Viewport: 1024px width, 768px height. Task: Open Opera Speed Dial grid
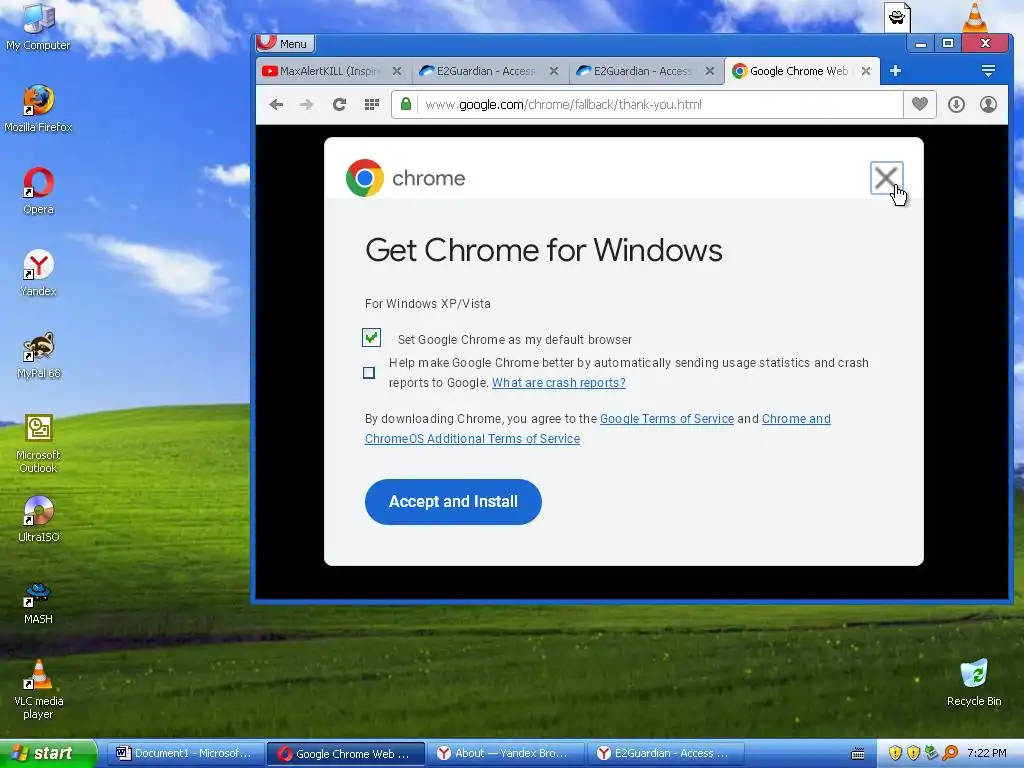pos(372,104)
